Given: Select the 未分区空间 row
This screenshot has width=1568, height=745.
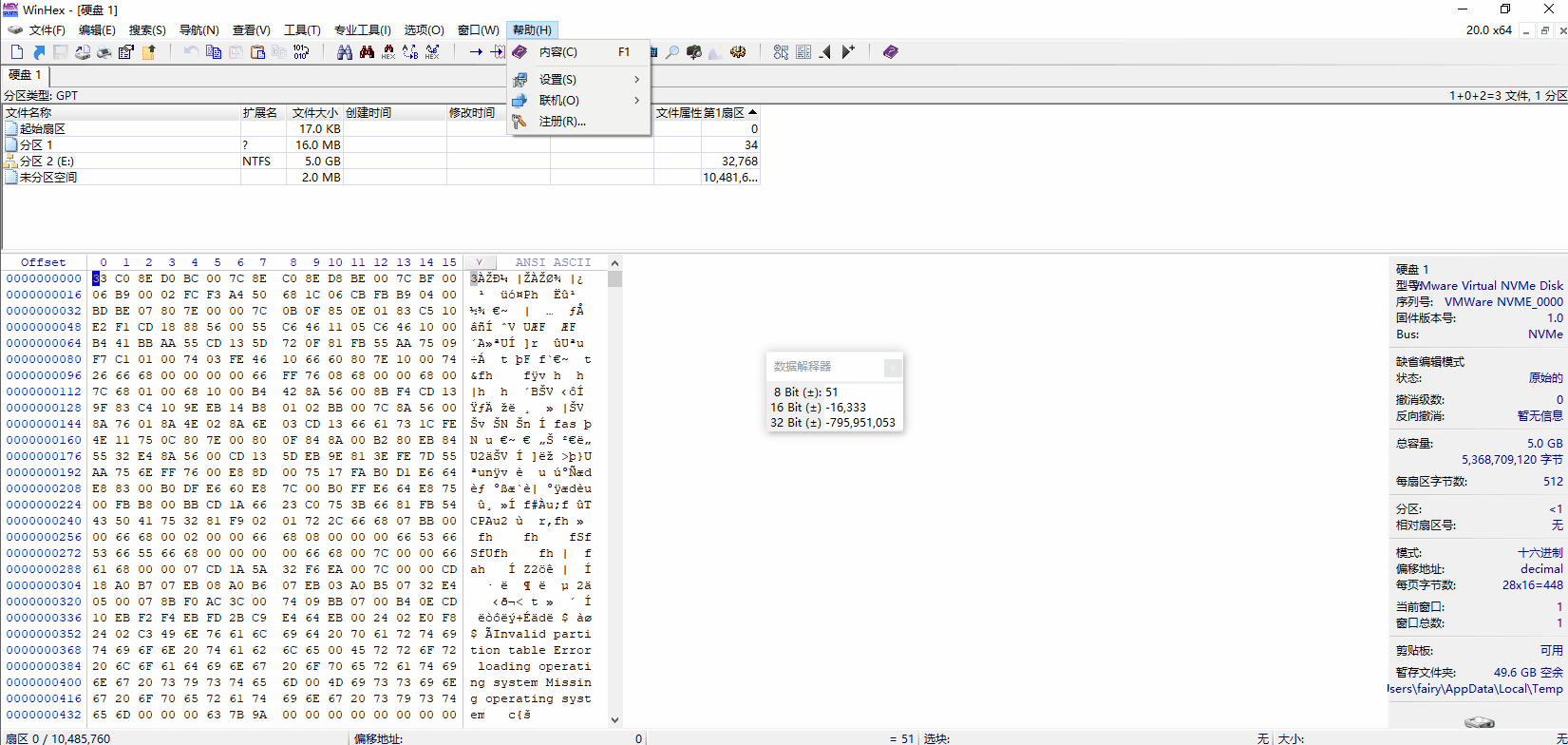Looking at the screenshot, I should (381, 178).
